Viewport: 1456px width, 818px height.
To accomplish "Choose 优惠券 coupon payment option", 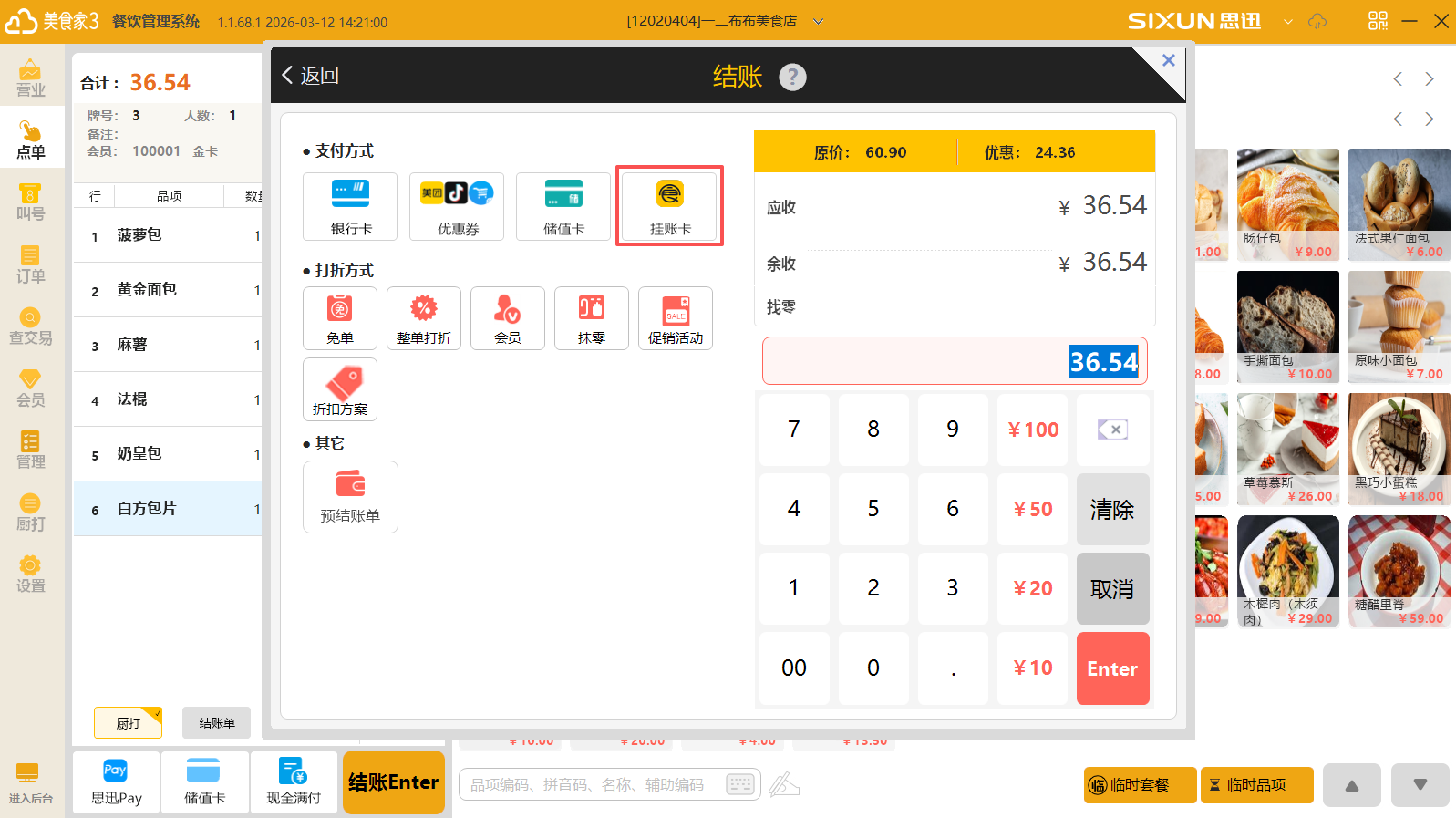I will [457, 207].
